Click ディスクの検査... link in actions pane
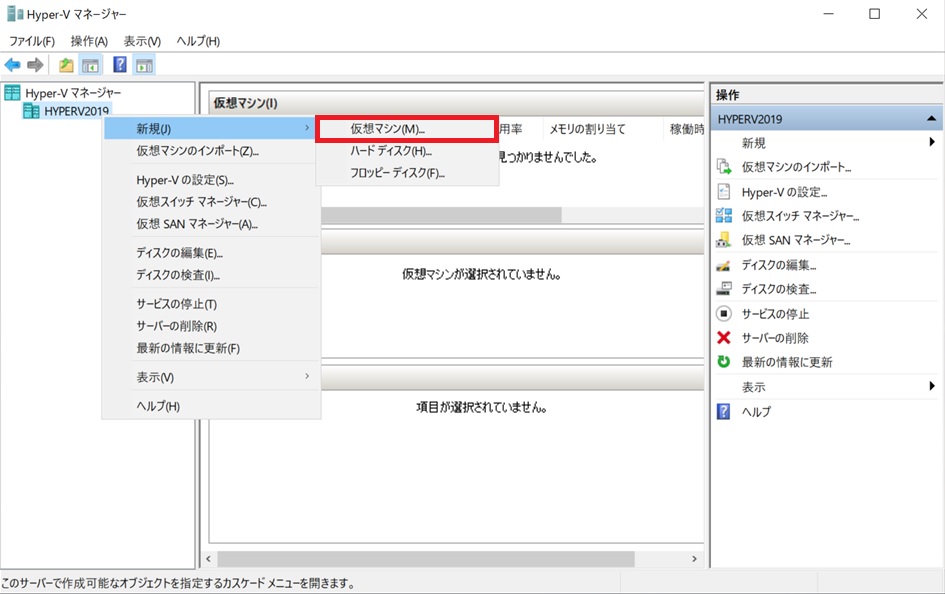Viewport: 945px width, 594px height. click(x=779, y=289)
